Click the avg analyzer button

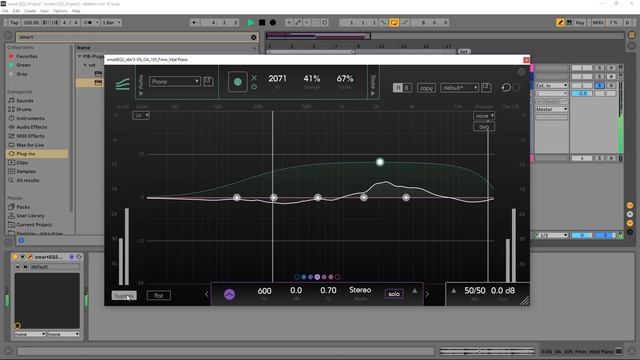484,127
